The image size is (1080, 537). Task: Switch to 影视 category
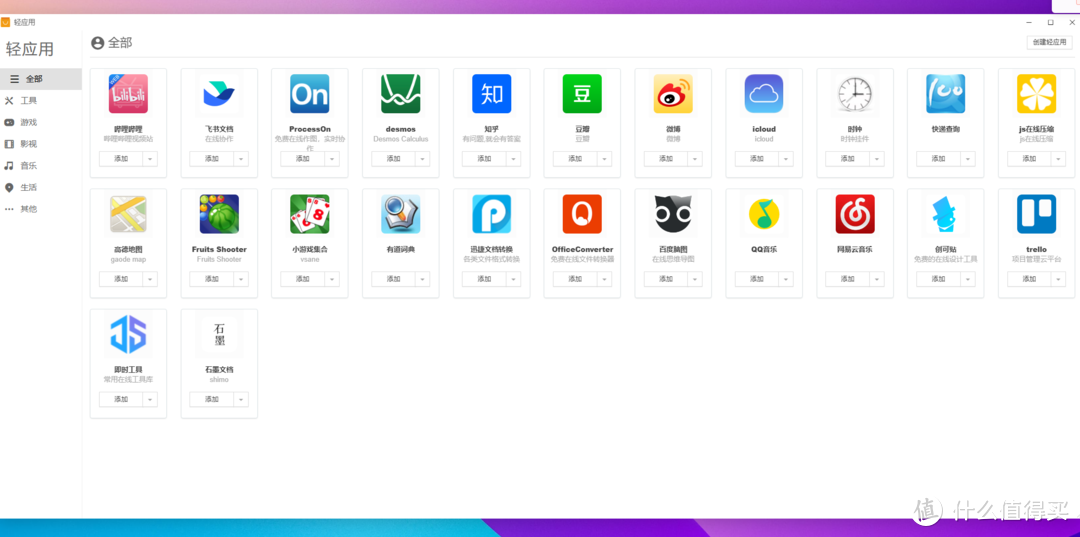41,144
